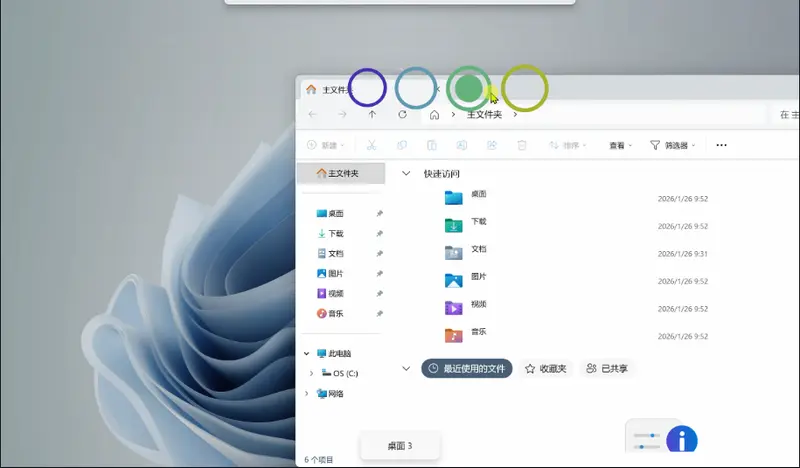
Task: Select 主文件夹 in the navigation pane
Action: click(341, 174)
